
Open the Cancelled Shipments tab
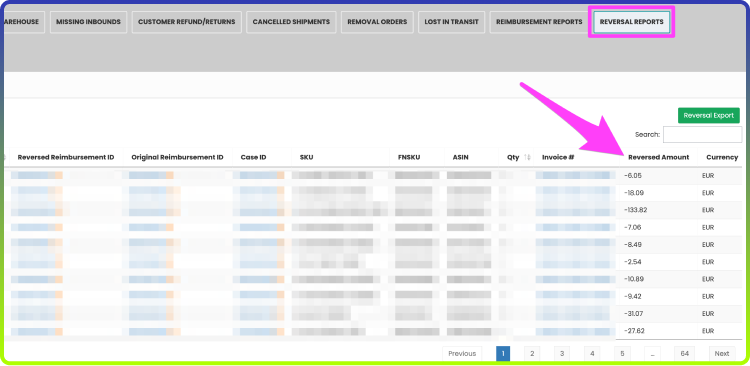pyautogui.click(x=291, y=22)
